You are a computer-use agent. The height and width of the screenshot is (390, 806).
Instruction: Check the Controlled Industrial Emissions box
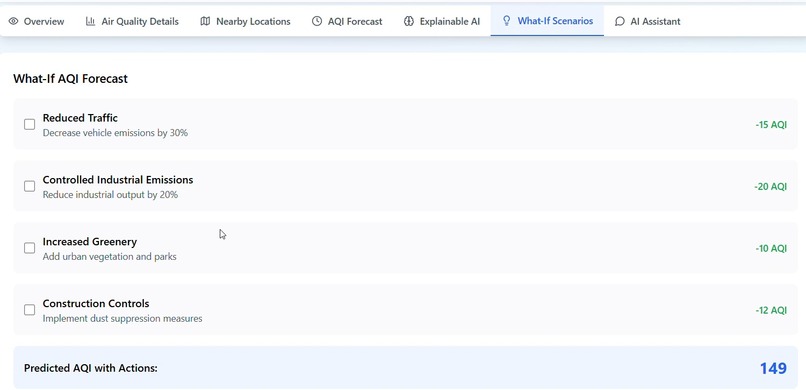30,186
